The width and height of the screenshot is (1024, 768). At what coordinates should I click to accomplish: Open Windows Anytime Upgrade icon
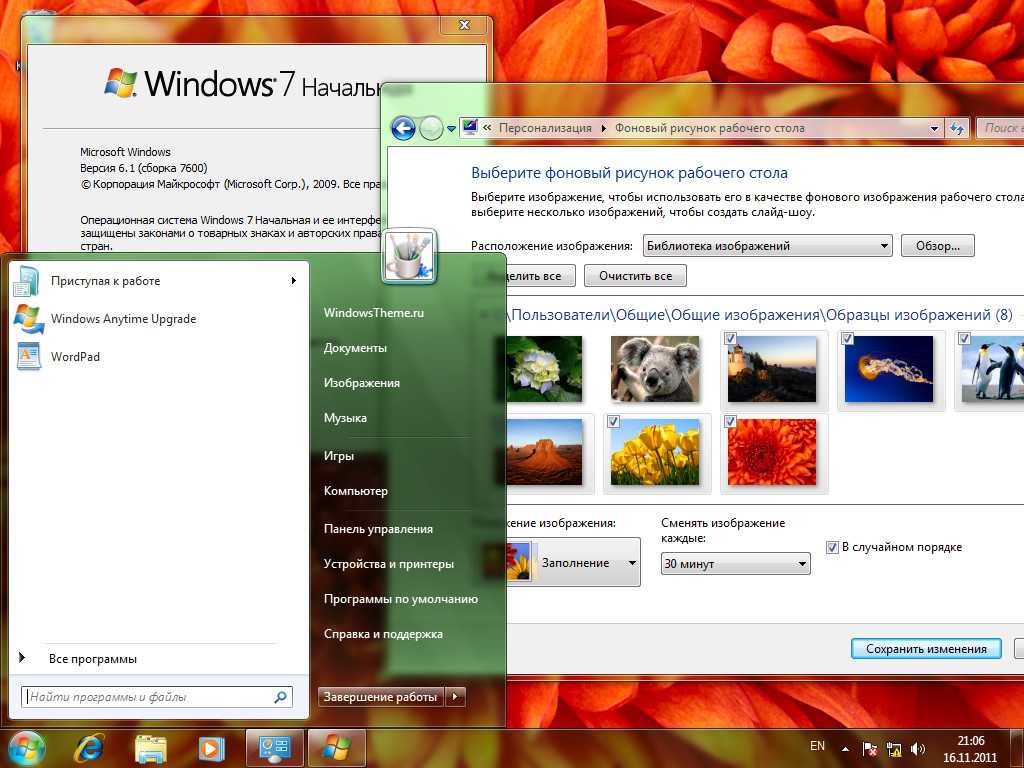(28, 319)
